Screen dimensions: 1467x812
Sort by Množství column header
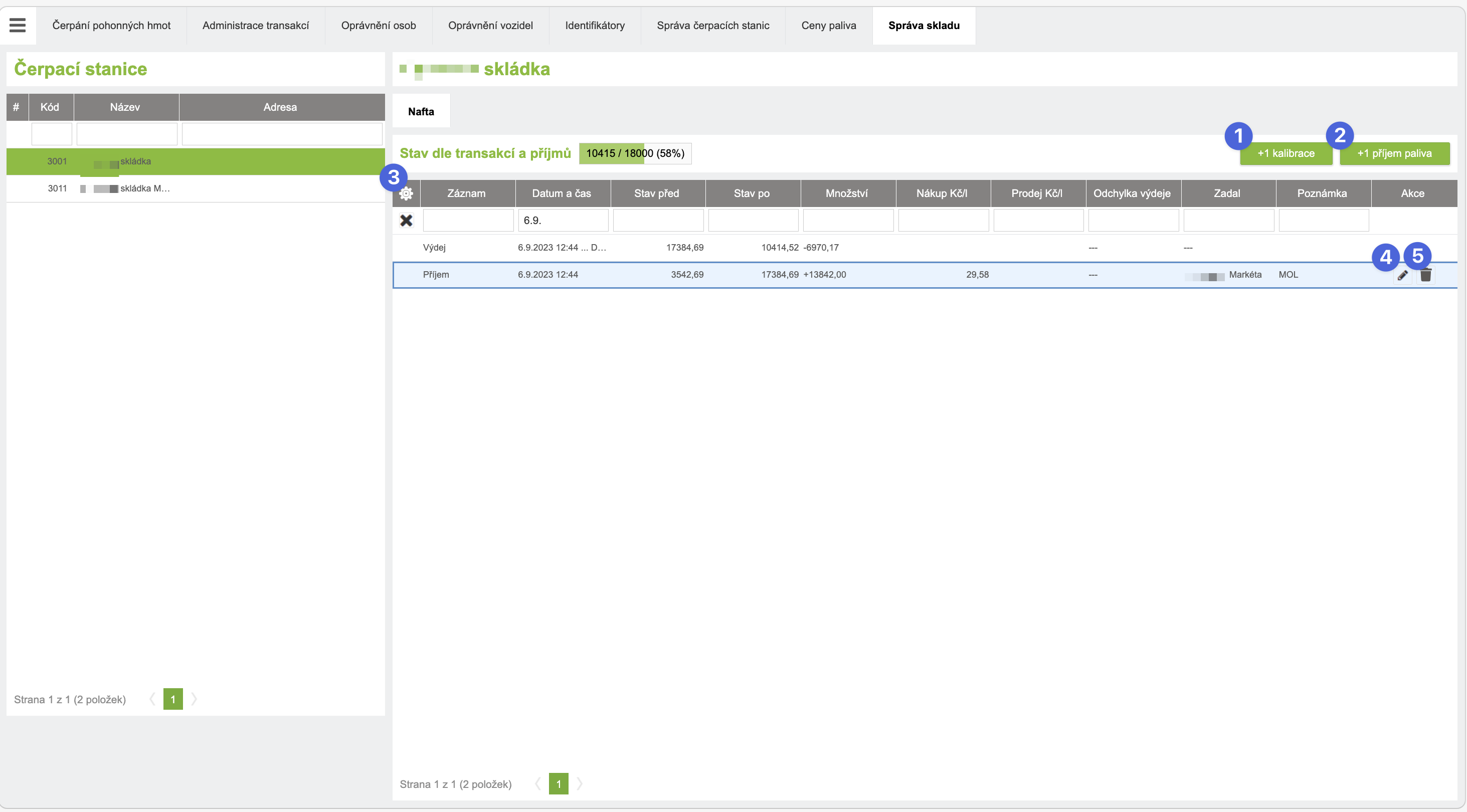point(847,193)
